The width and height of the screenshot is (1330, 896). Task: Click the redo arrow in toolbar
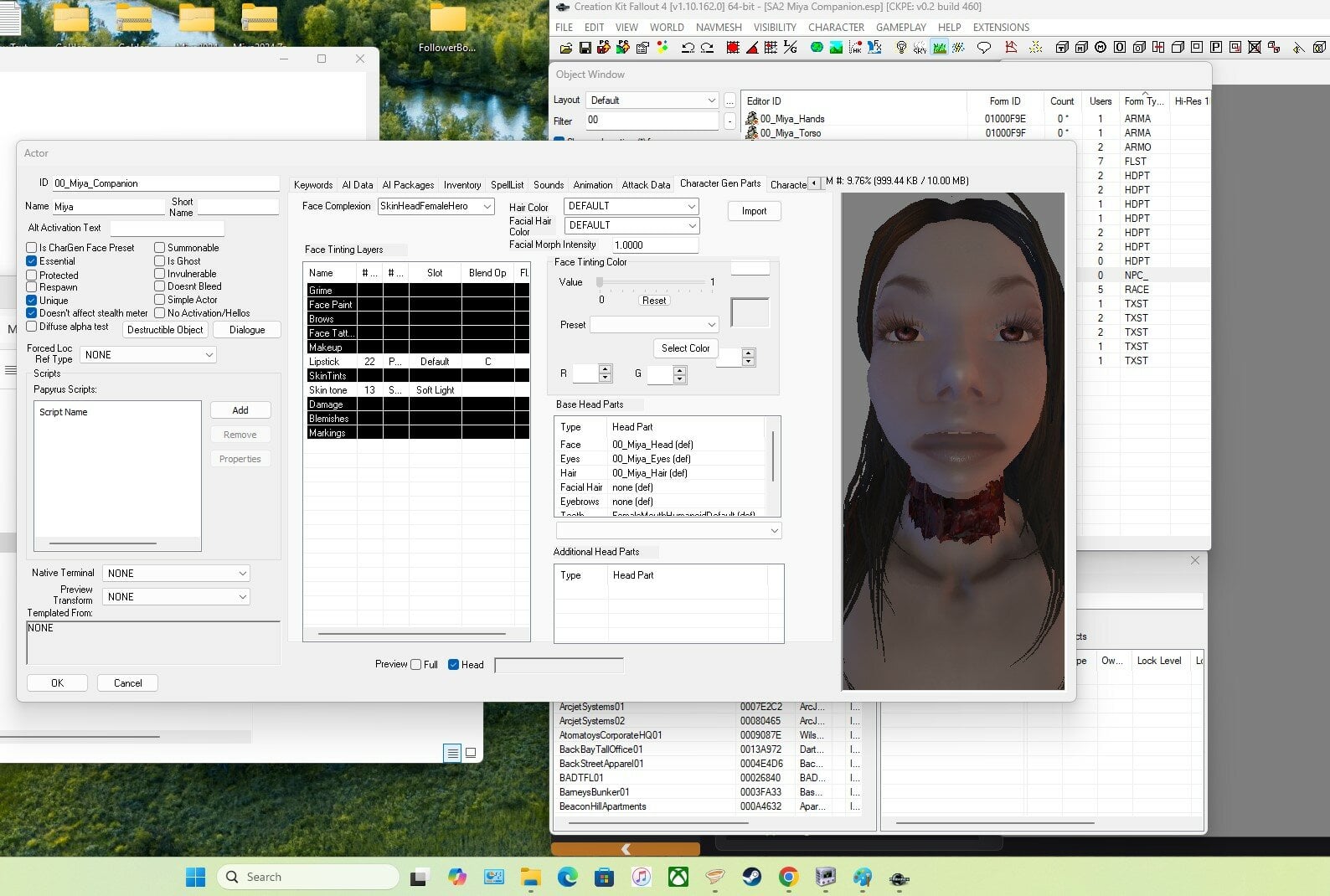(x=707, y=48)
